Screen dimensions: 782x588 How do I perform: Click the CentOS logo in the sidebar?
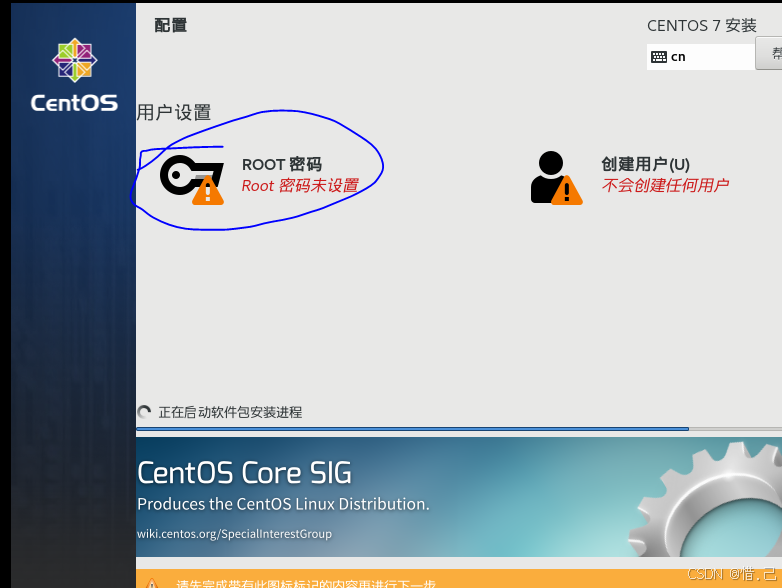click(x=75, y=60)
